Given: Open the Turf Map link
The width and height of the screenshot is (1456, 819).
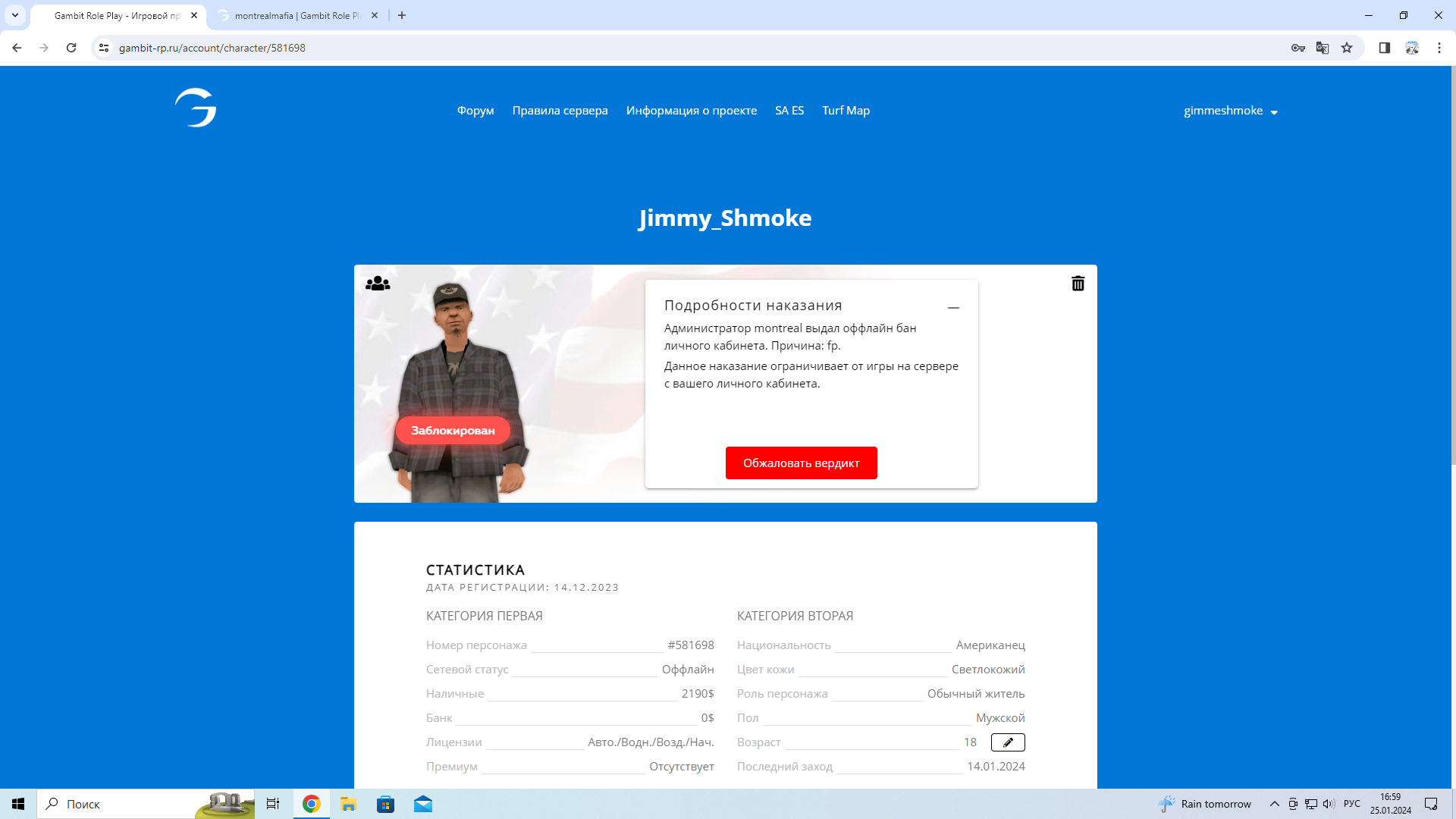Looking at the screenshot, I should tap(846, 111).
